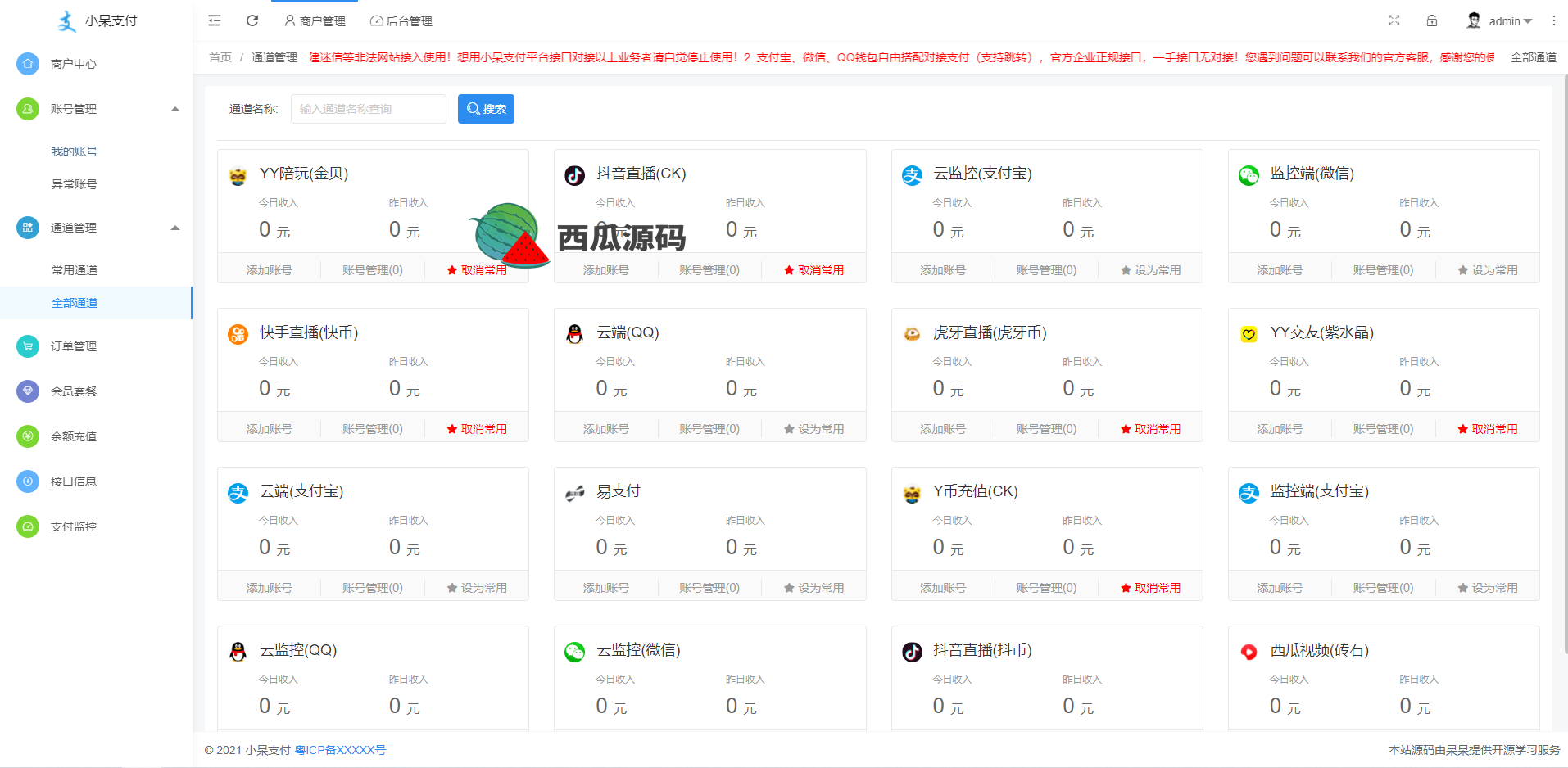1568x768 pixels.
Task: Click the 虎牙直播(虎牙币) icon
Action: (x=912, y=334)
